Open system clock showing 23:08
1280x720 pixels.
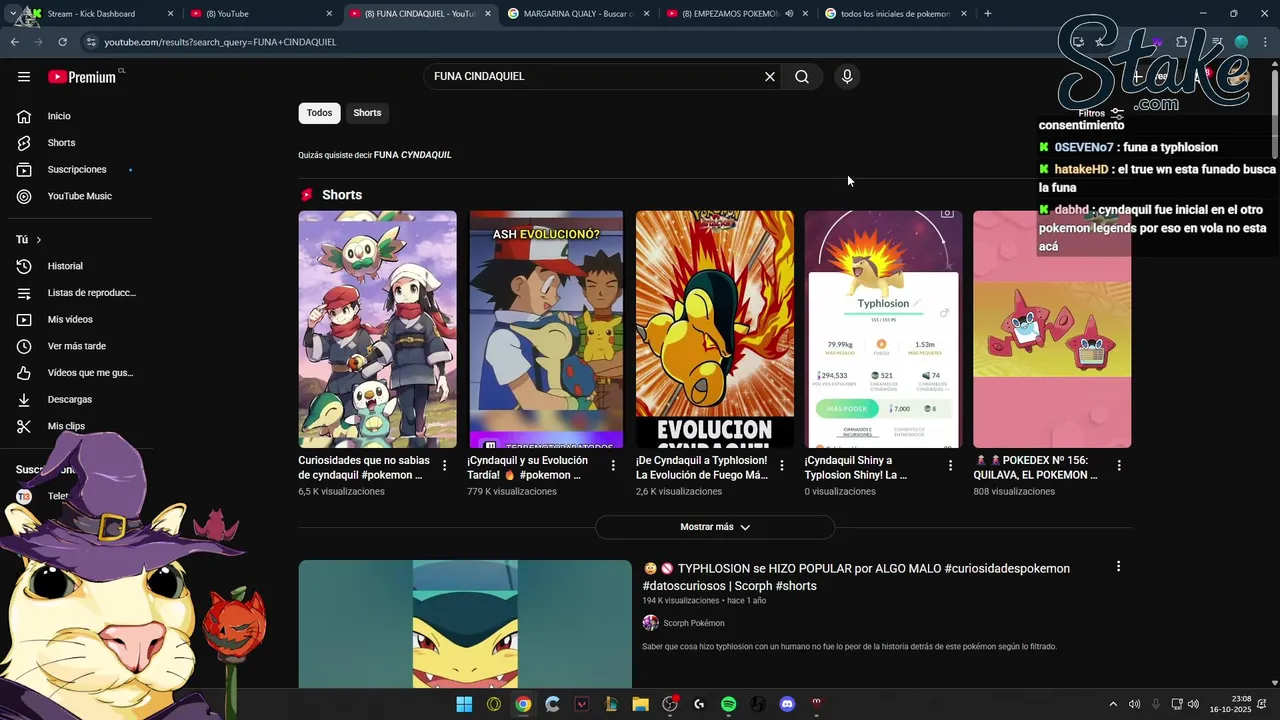tap(1230, 704)
